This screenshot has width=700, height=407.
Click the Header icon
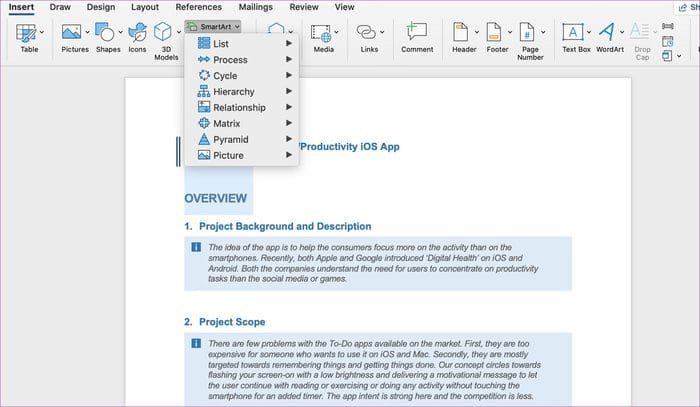pos(460,32)
